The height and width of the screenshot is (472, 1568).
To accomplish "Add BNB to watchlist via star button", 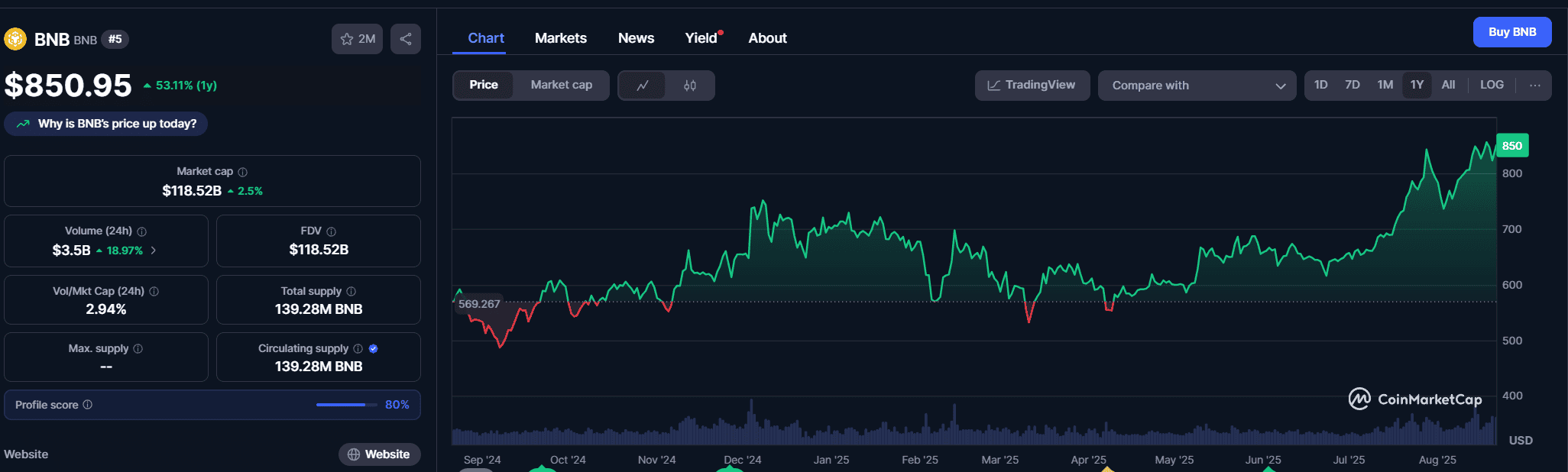I will click(x=357, y=39).
